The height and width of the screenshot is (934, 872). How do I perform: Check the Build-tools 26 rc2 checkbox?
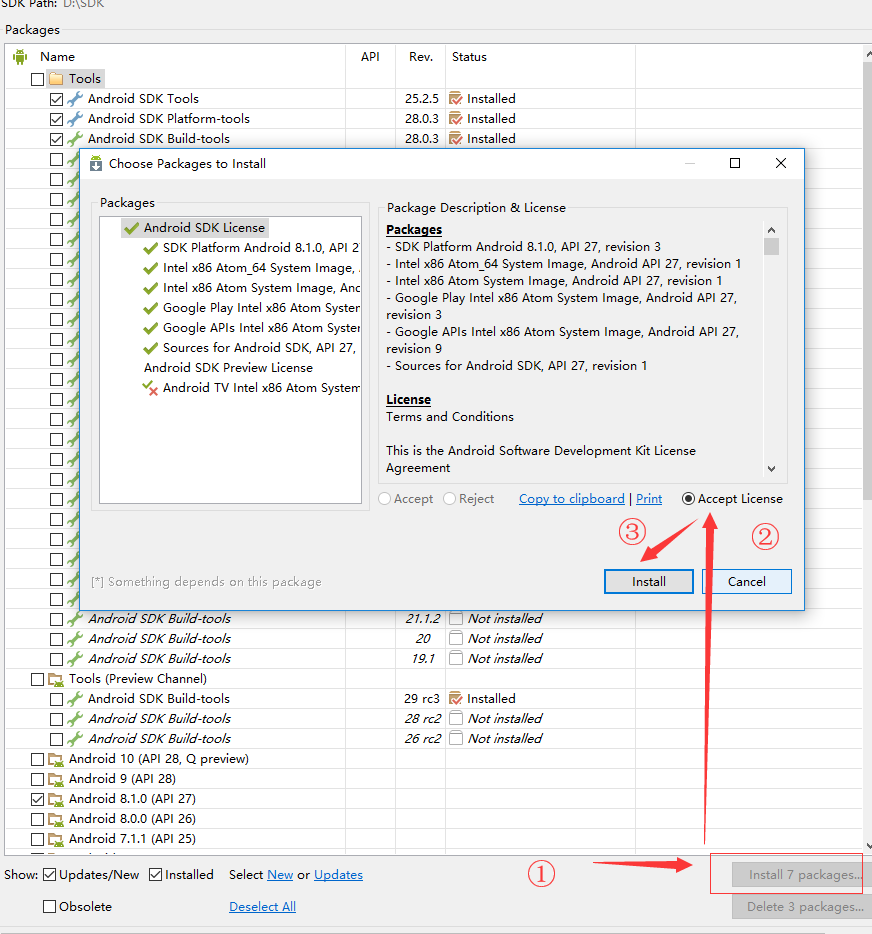pyautogui.click(x=57, y=739)
